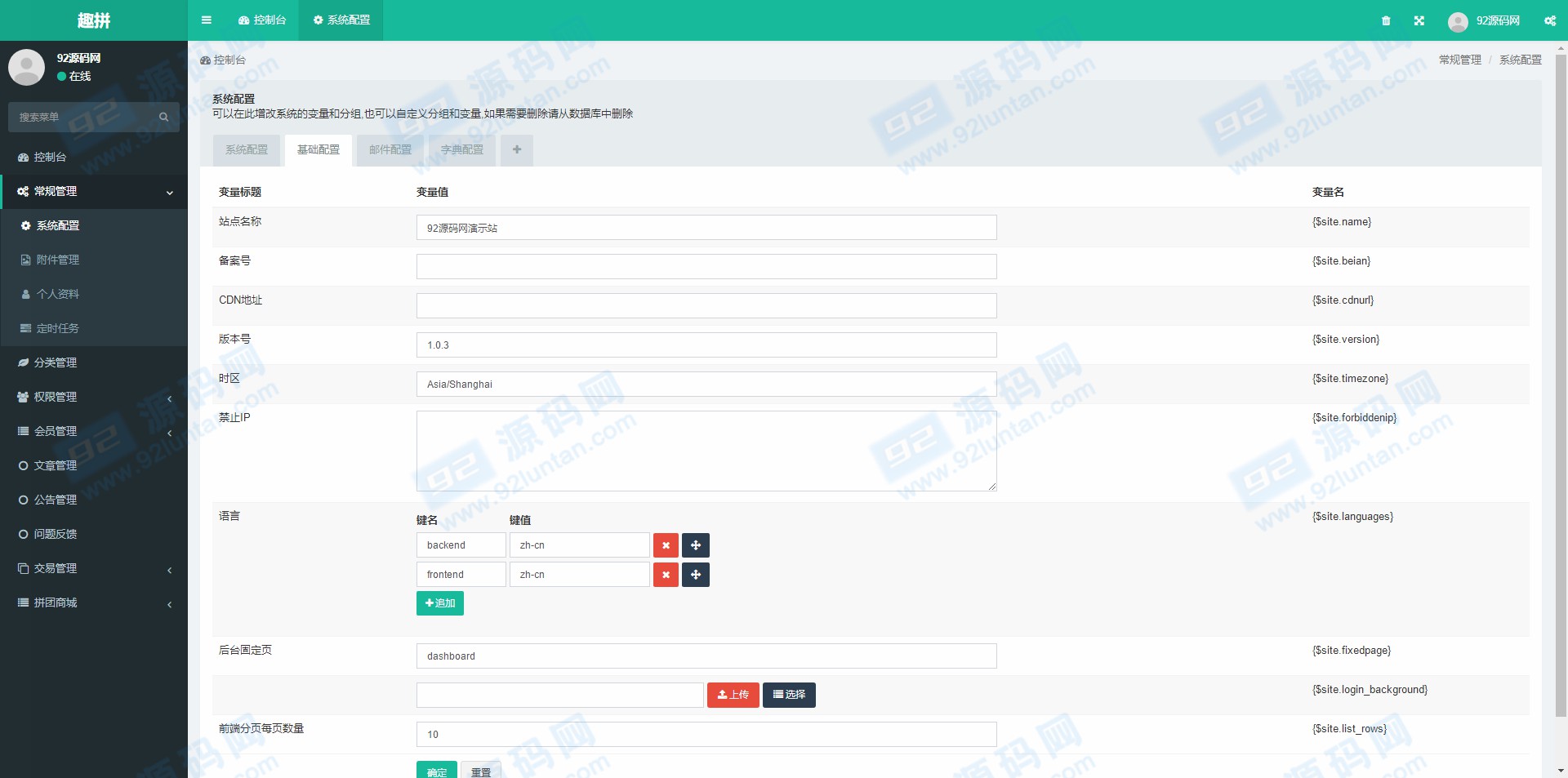Image resolution: width=1568 pixels, height=778 pixels.
Task: Expand the 会员管理 sidebar group
Action: 94,431
